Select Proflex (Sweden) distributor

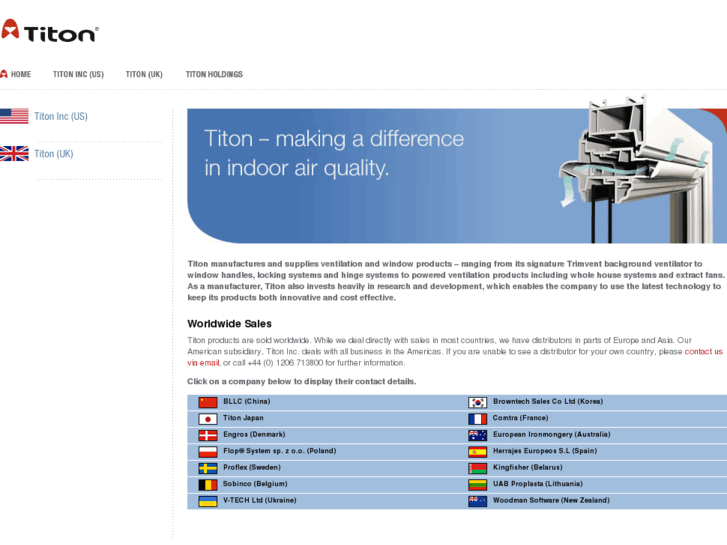(252, 467)
